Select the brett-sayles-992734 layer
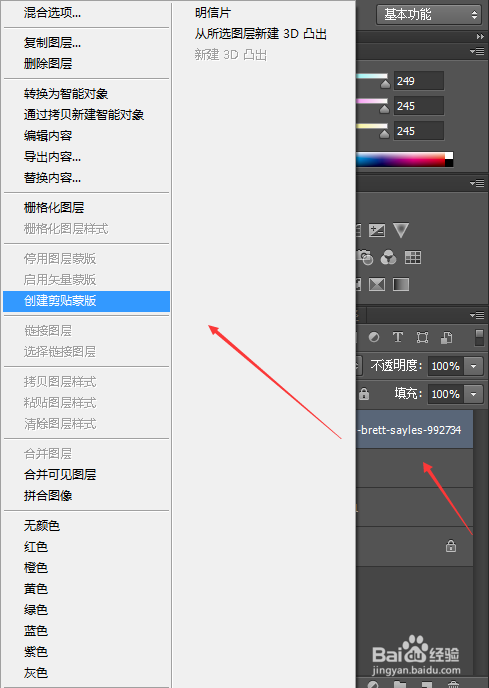Image resolution: width=489 pixels, height=688 pixels. (414, 429)
